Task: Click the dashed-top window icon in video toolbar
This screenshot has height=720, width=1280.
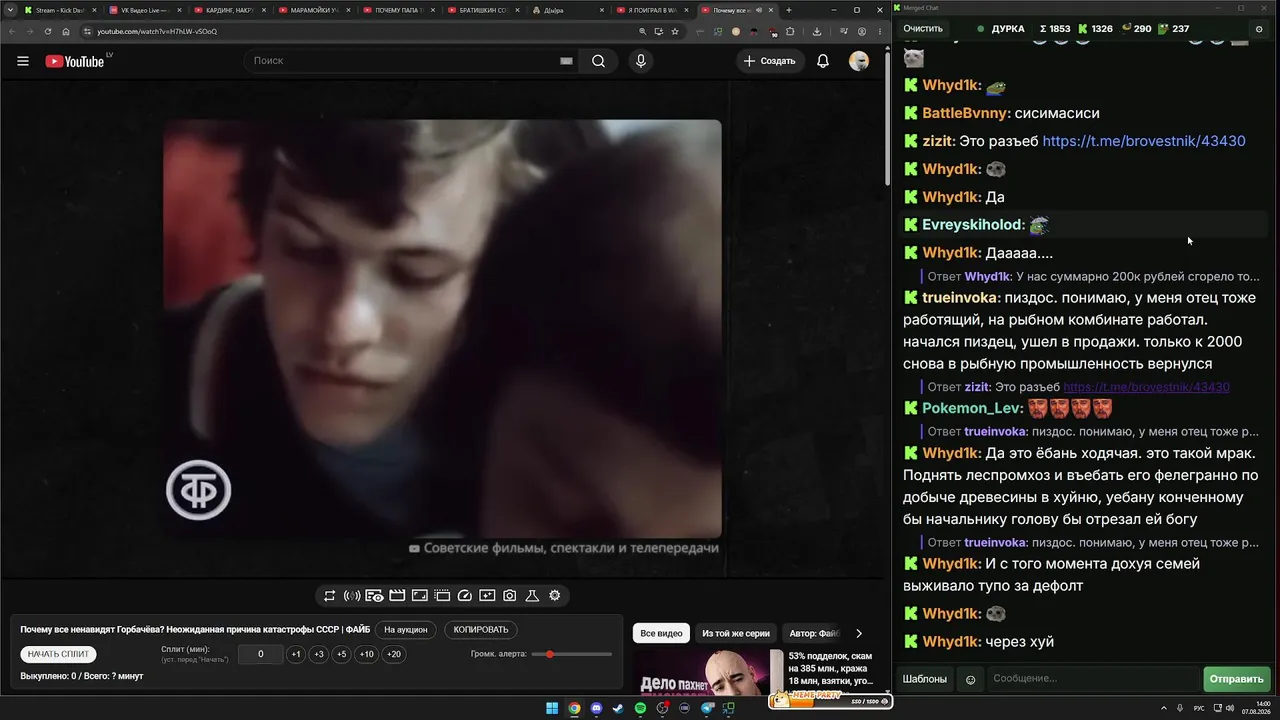Action: (x=442, y=596)
